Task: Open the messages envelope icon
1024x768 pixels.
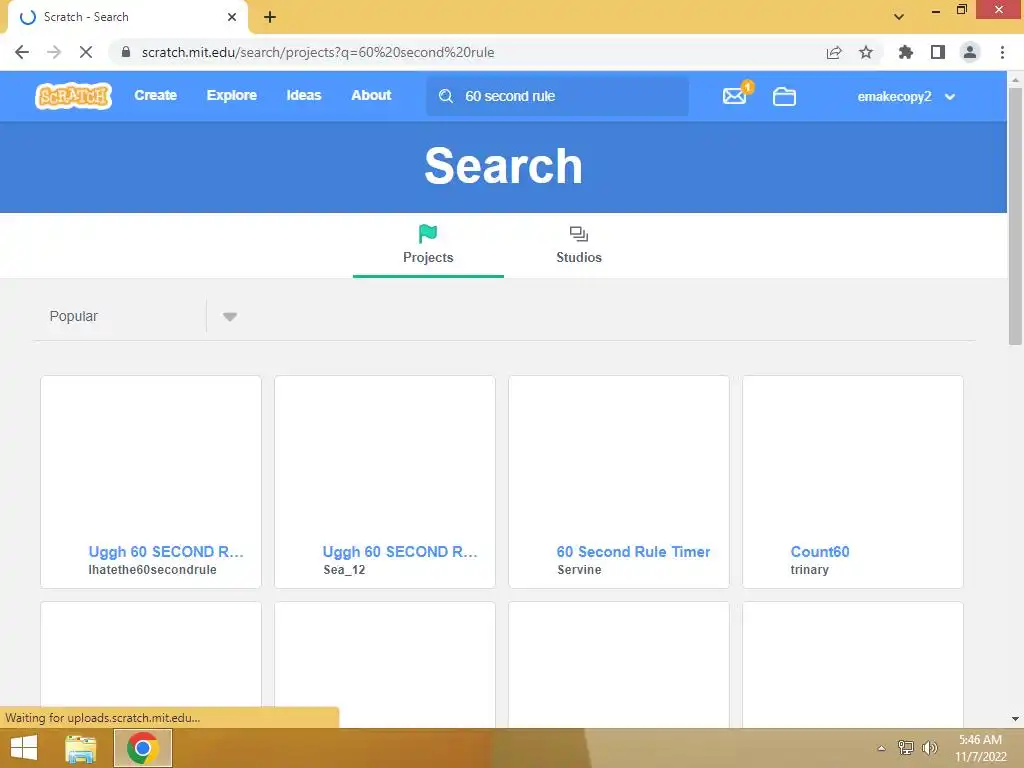Action: point(735,96)
